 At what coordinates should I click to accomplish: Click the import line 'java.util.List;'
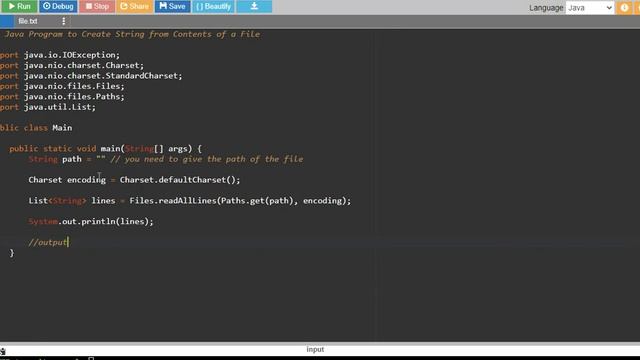click(x=60, y=107)
